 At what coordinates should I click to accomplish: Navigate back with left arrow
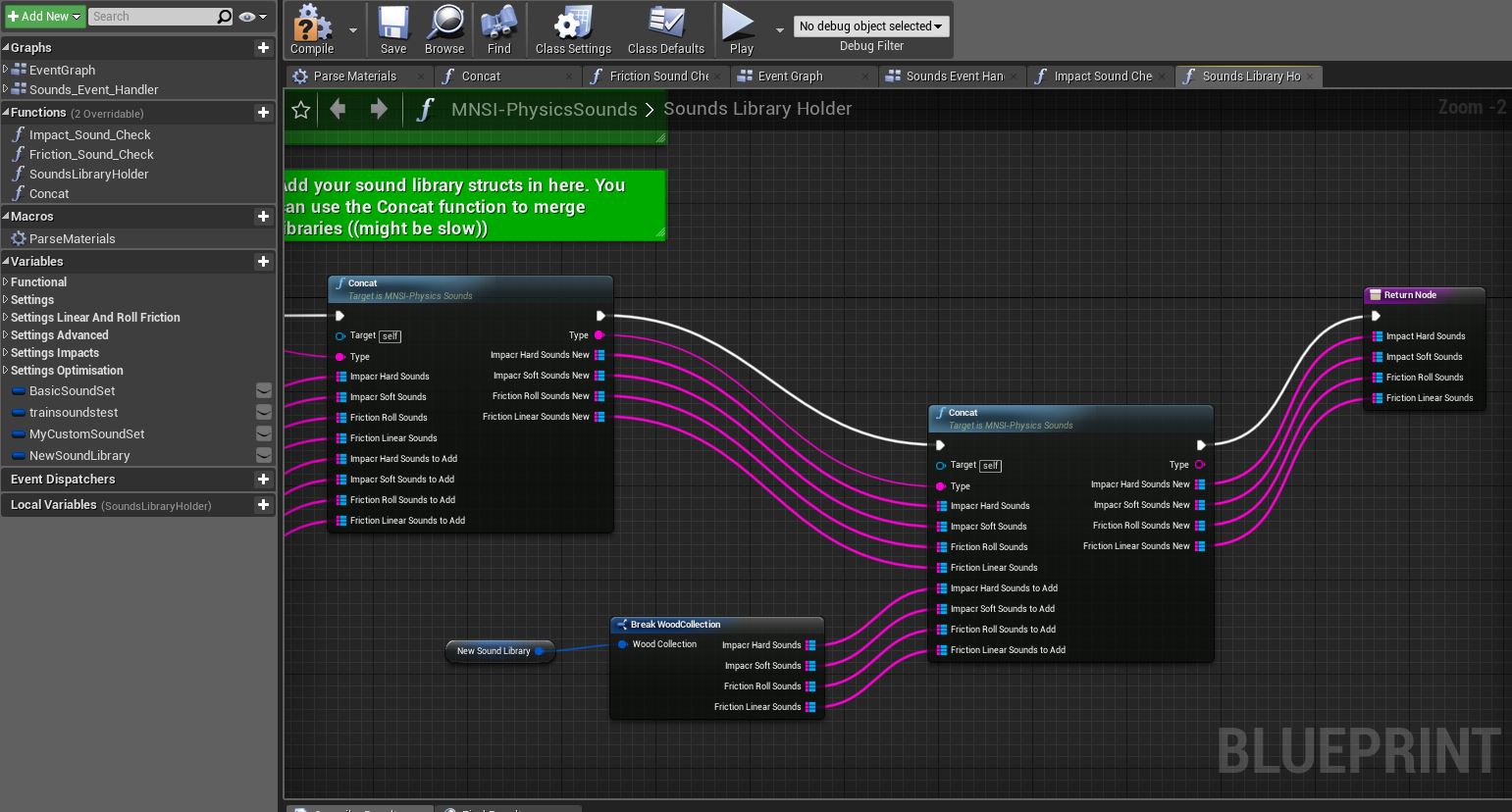pos(339,110)
